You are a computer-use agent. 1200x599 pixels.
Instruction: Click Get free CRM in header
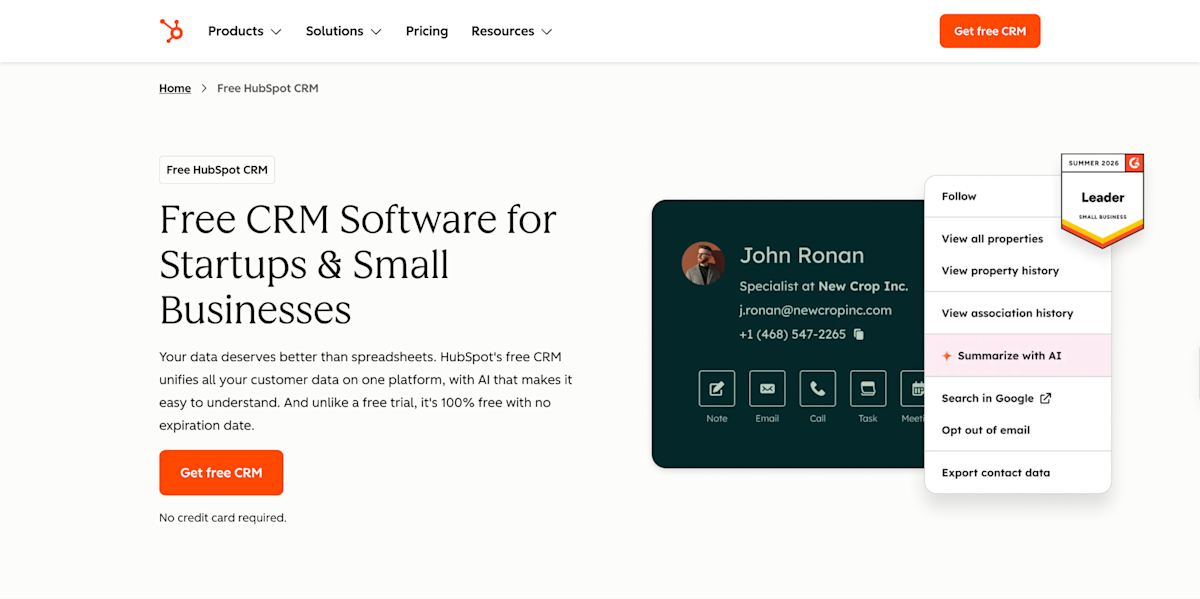pos(990,31)
